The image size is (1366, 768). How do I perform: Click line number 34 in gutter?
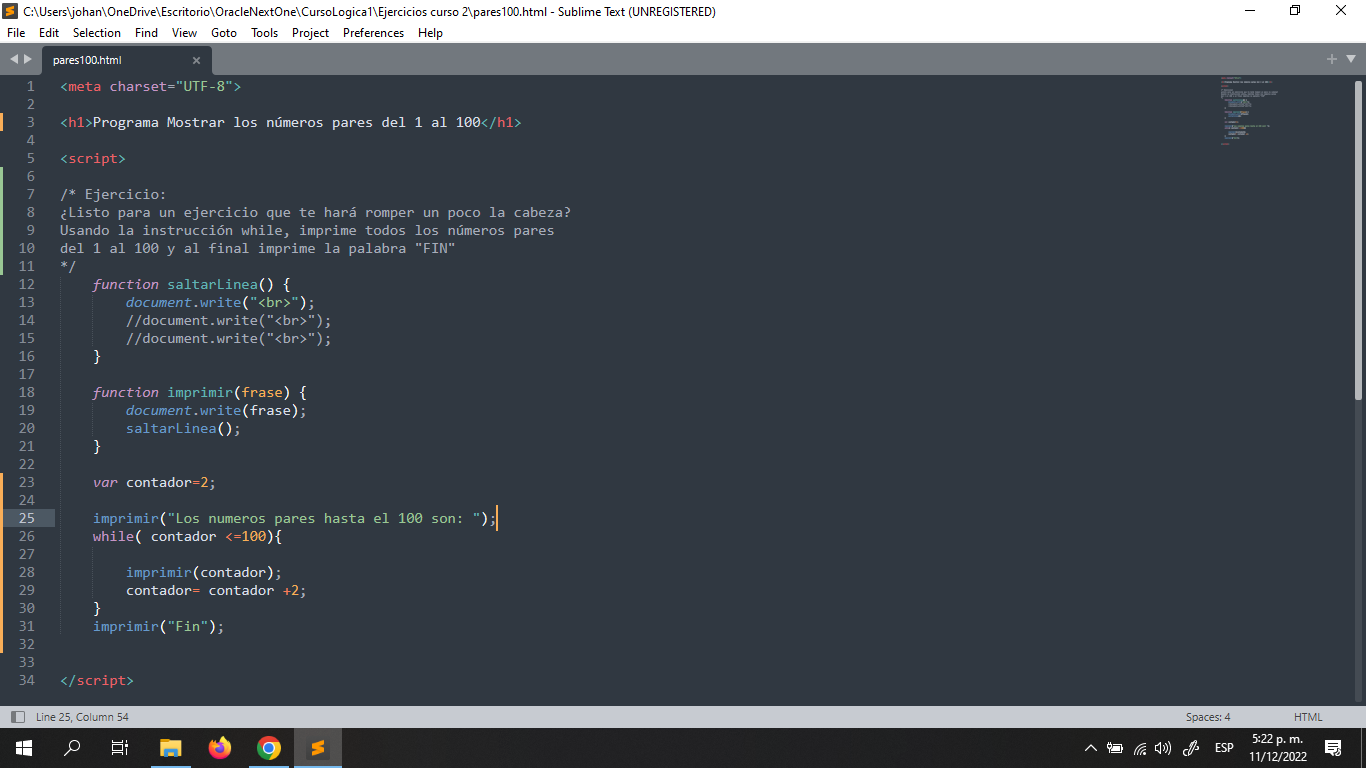coord(27,680)
